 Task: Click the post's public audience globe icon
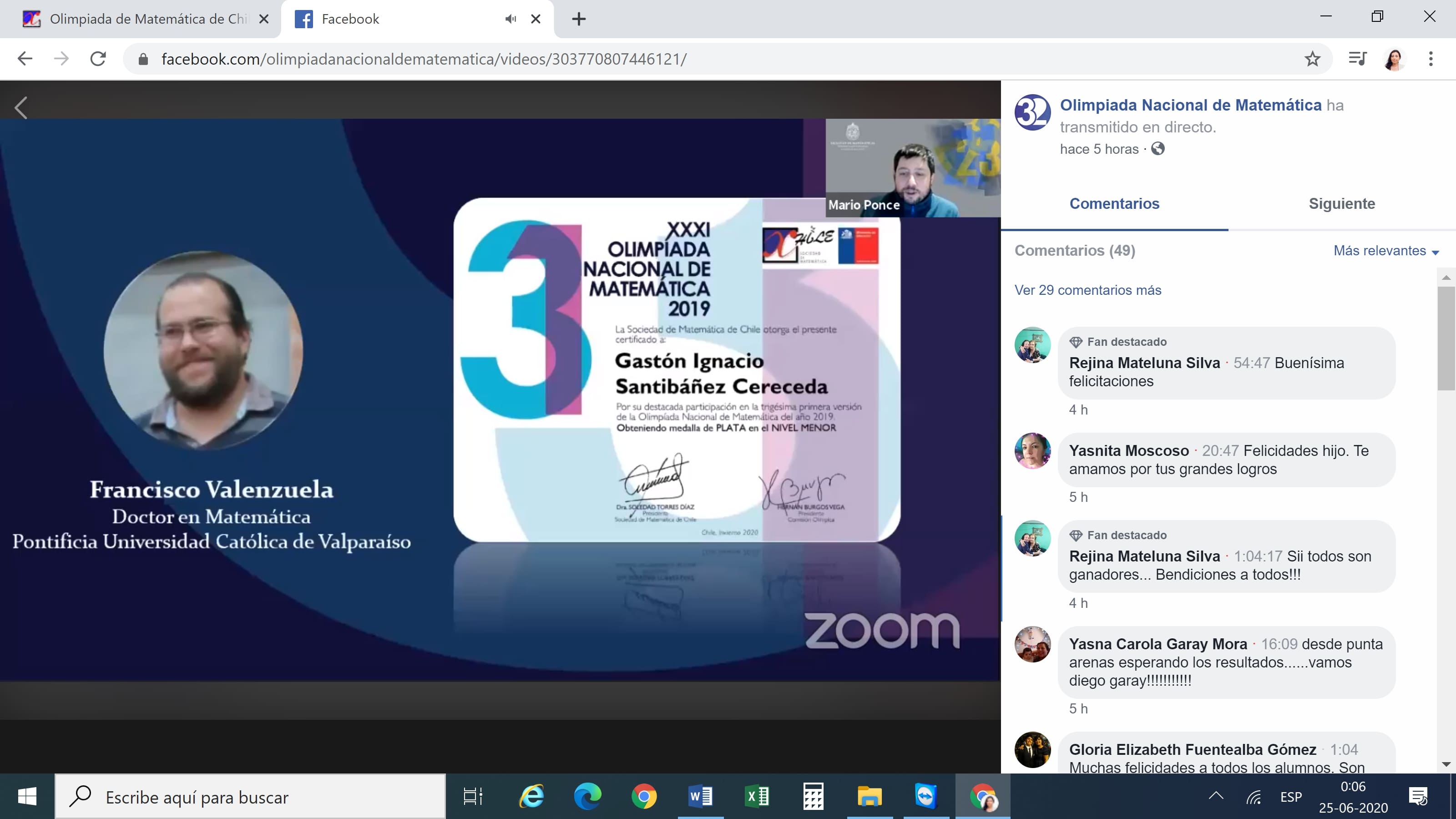tap(1158, 149)
